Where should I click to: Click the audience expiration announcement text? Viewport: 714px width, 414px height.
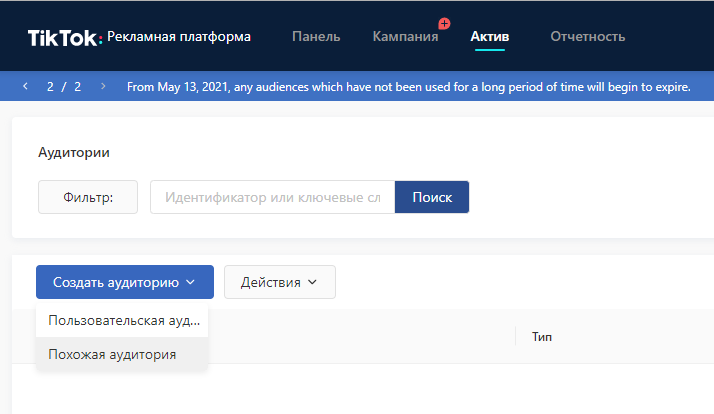(408, 87)
